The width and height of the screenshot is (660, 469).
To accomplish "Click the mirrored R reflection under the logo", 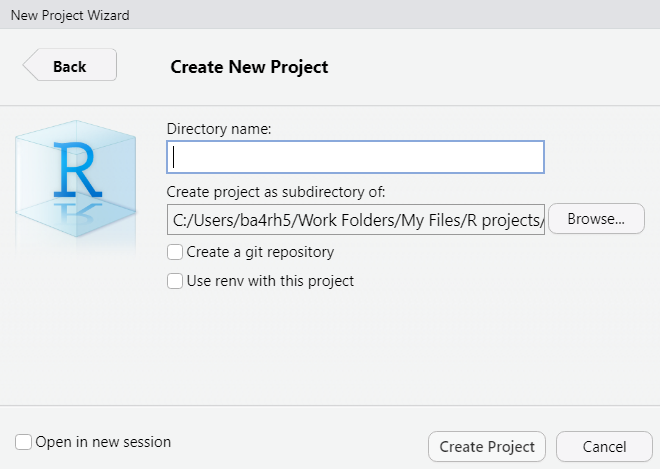I will click(77, 213).
